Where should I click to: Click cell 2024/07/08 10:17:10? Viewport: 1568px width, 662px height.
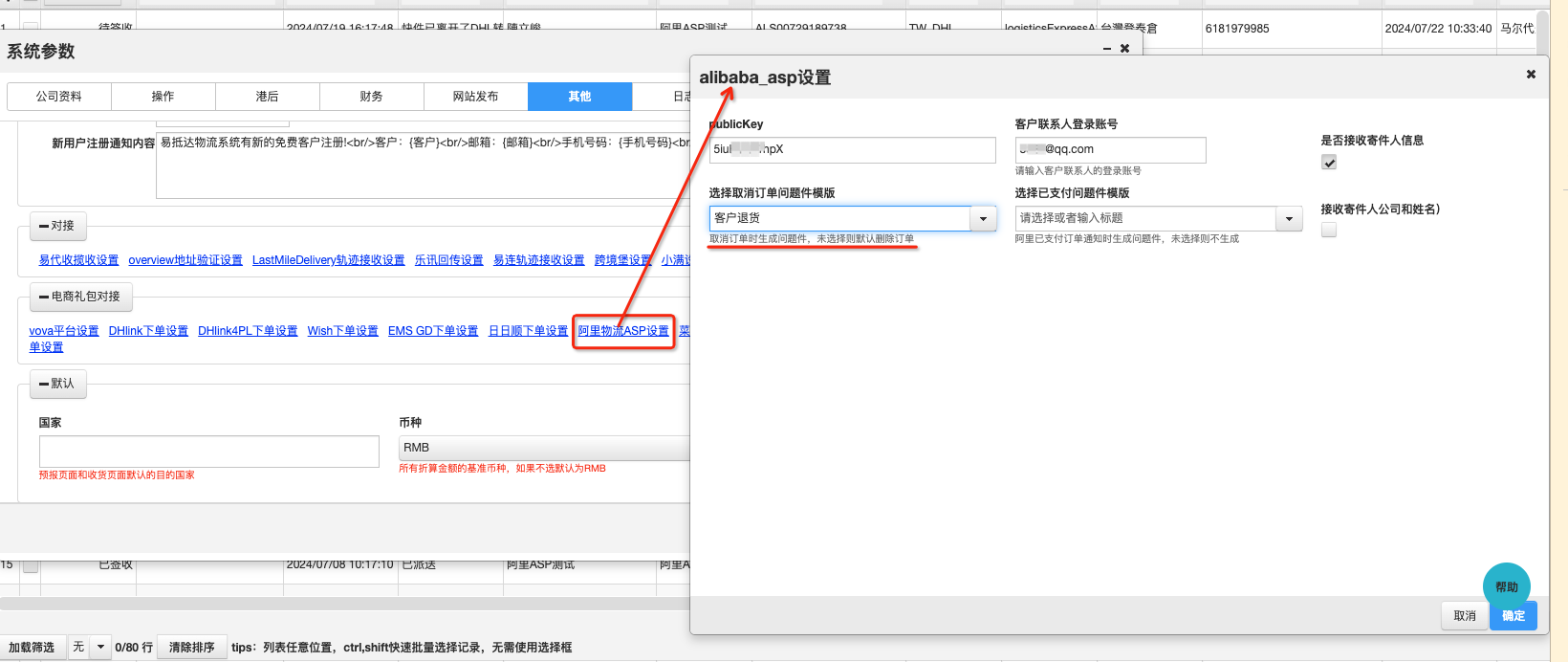339,565
